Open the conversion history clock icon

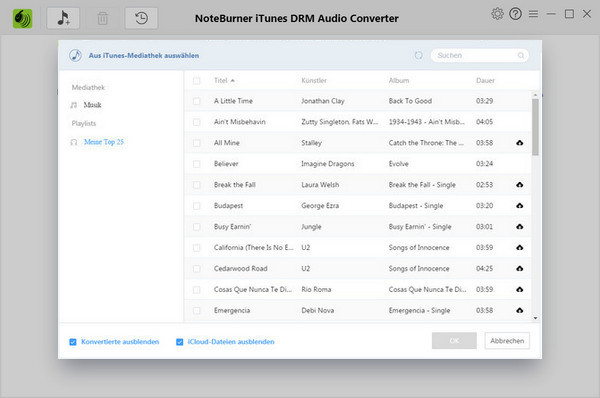pyautogui.click(x=141, y=18)
